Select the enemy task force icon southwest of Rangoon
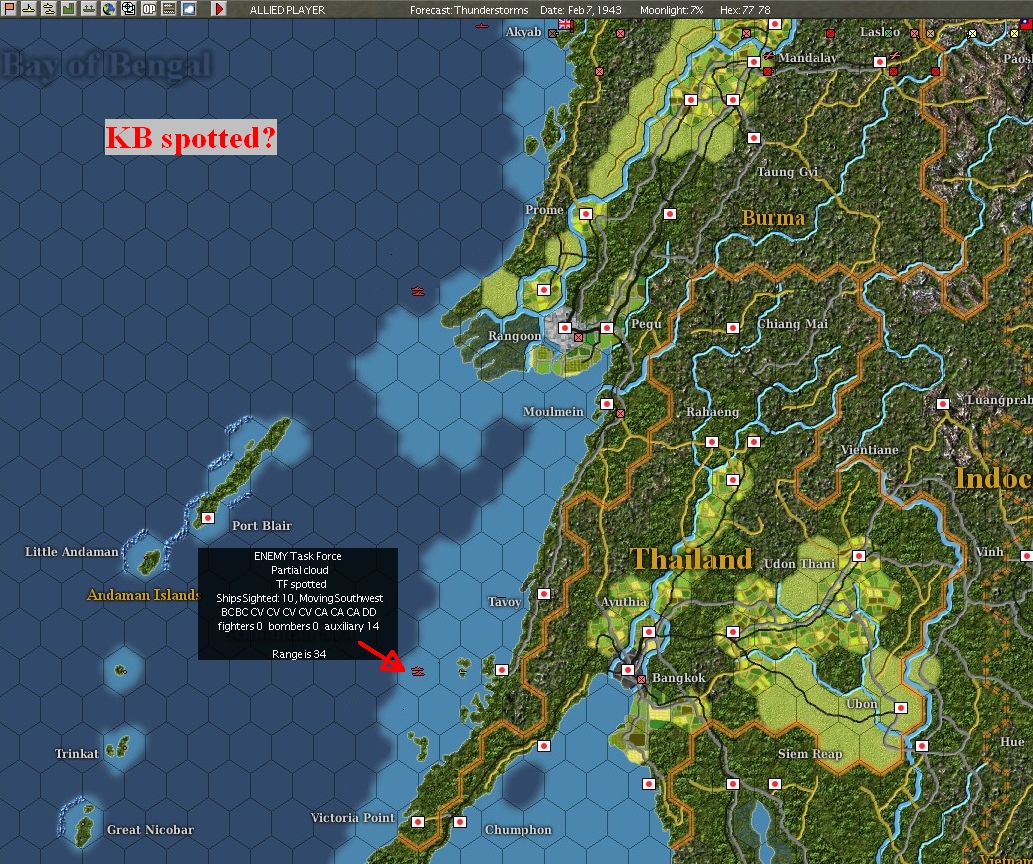 point(418,291)
